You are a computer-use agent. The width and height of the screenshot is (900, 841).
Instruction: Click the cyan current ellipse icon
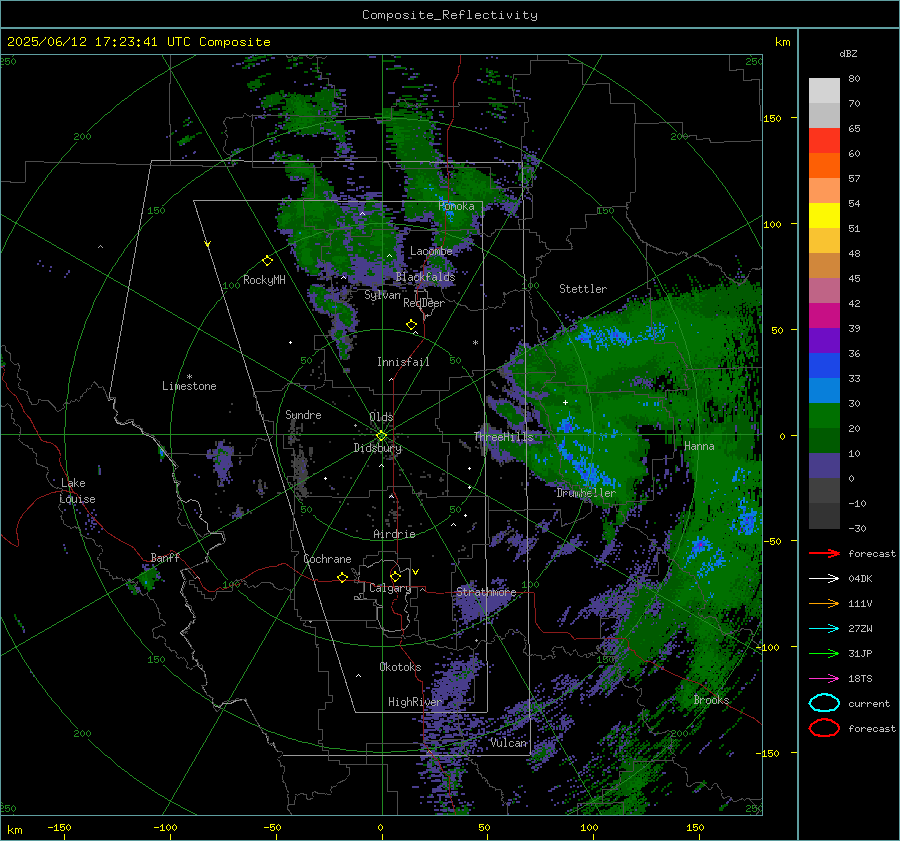pos(824,703)
